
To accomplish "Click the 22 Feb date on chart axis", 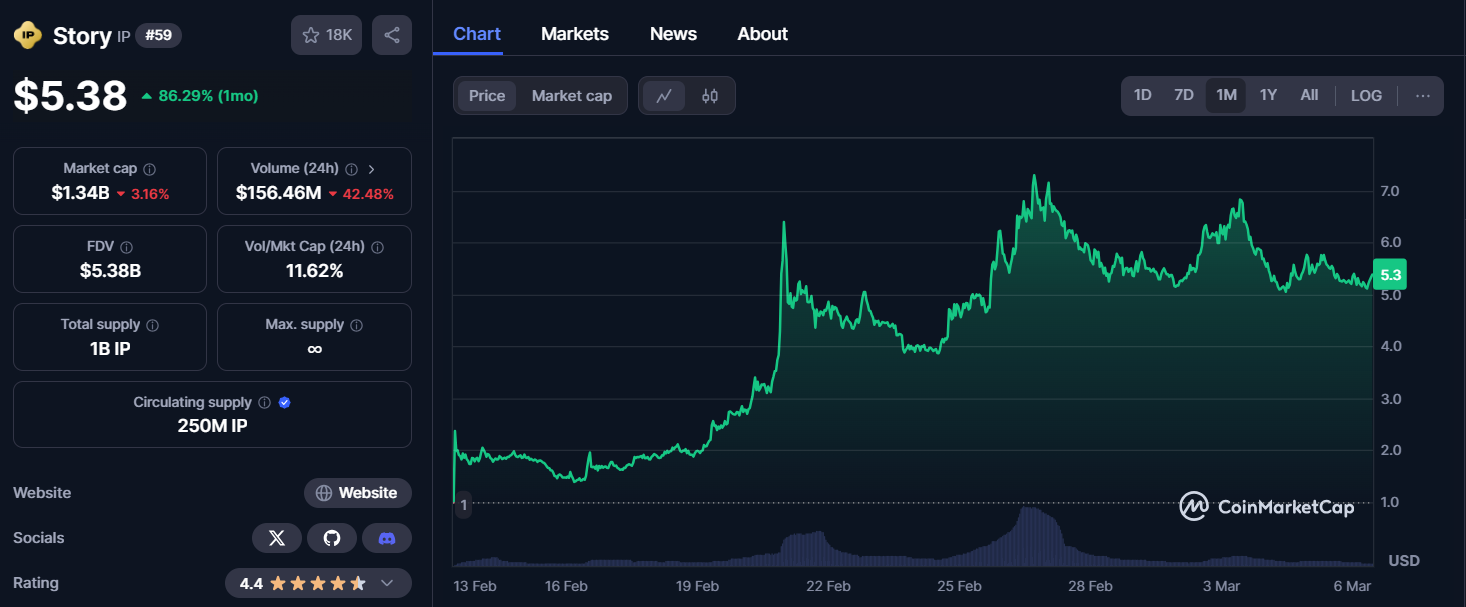I will 829,586.
